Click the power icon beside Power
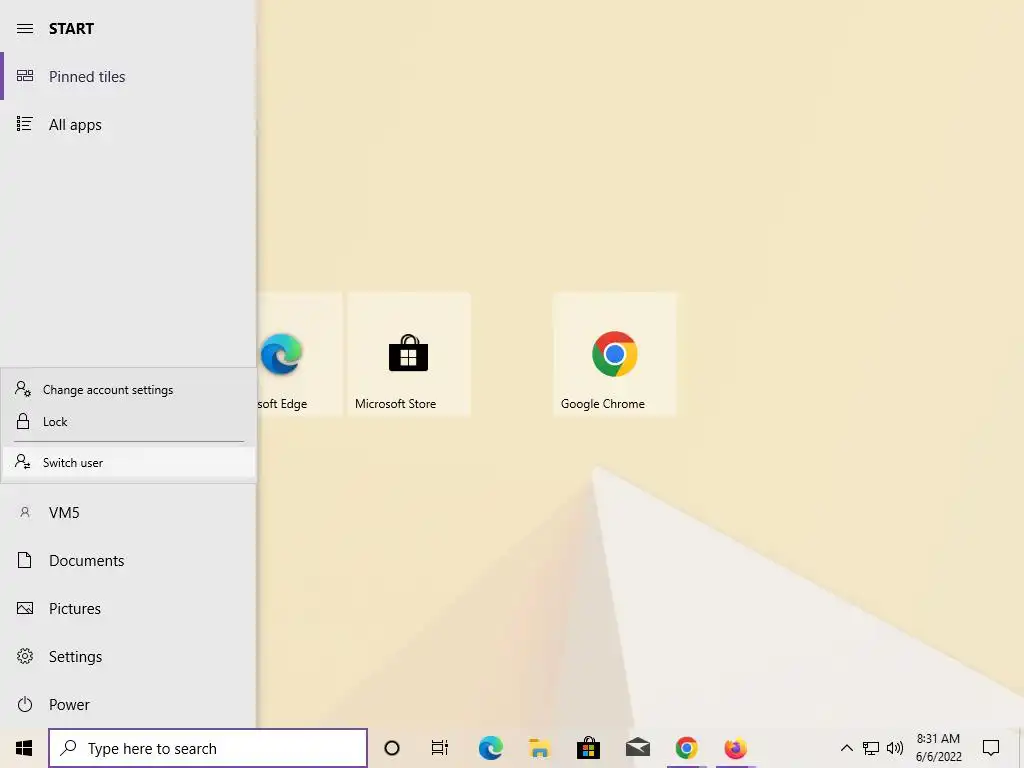The width and height of the screenshot is (1024, 768). point(25,705)
